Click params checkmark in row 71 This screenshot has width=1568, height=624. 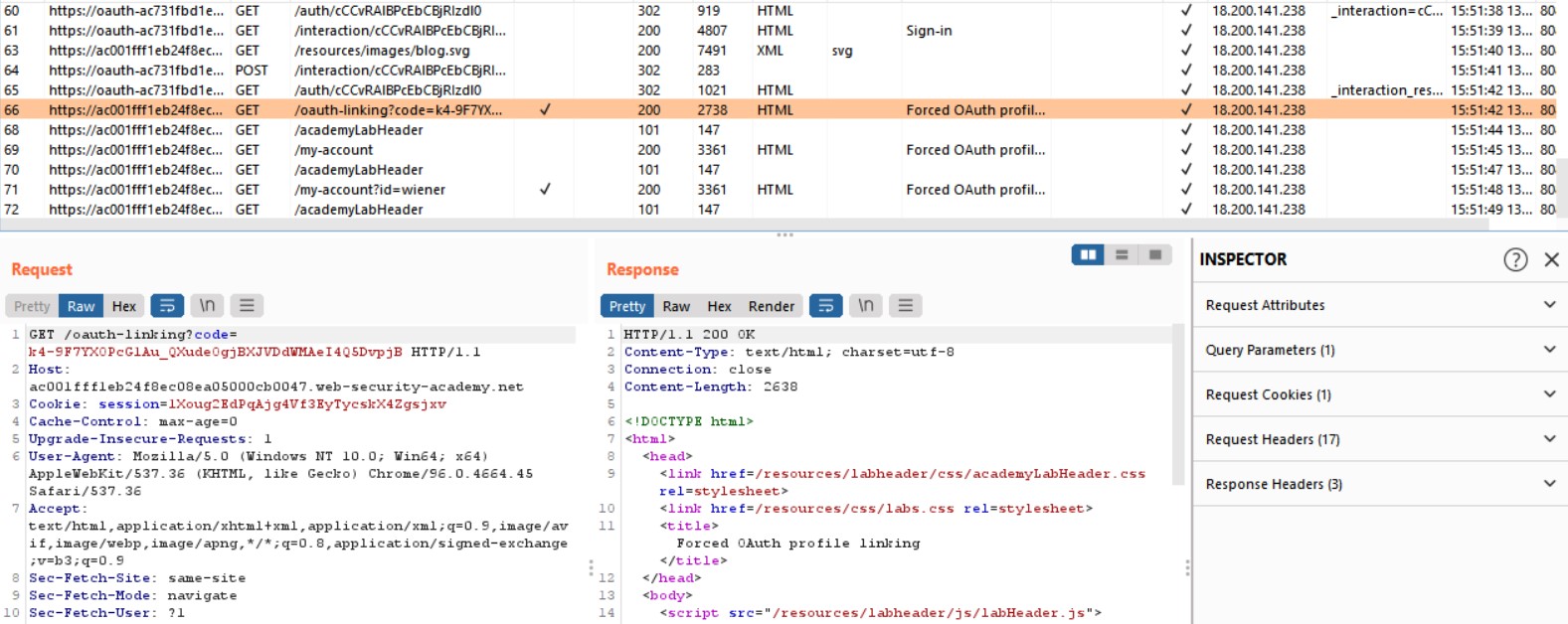[x=545, y=190]
